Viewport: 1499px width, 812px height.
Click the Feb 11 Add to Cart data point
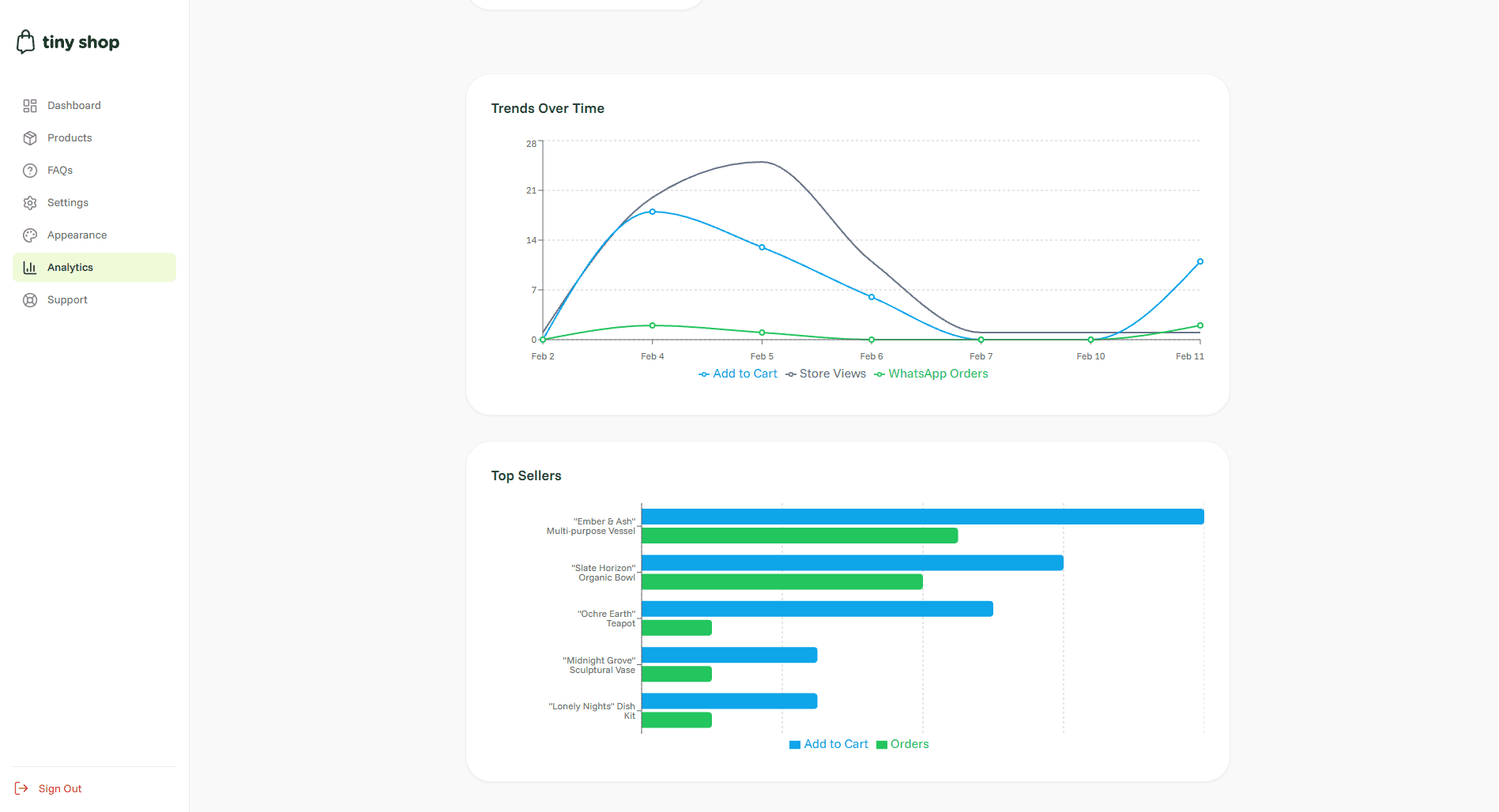tap(1200, 261)
